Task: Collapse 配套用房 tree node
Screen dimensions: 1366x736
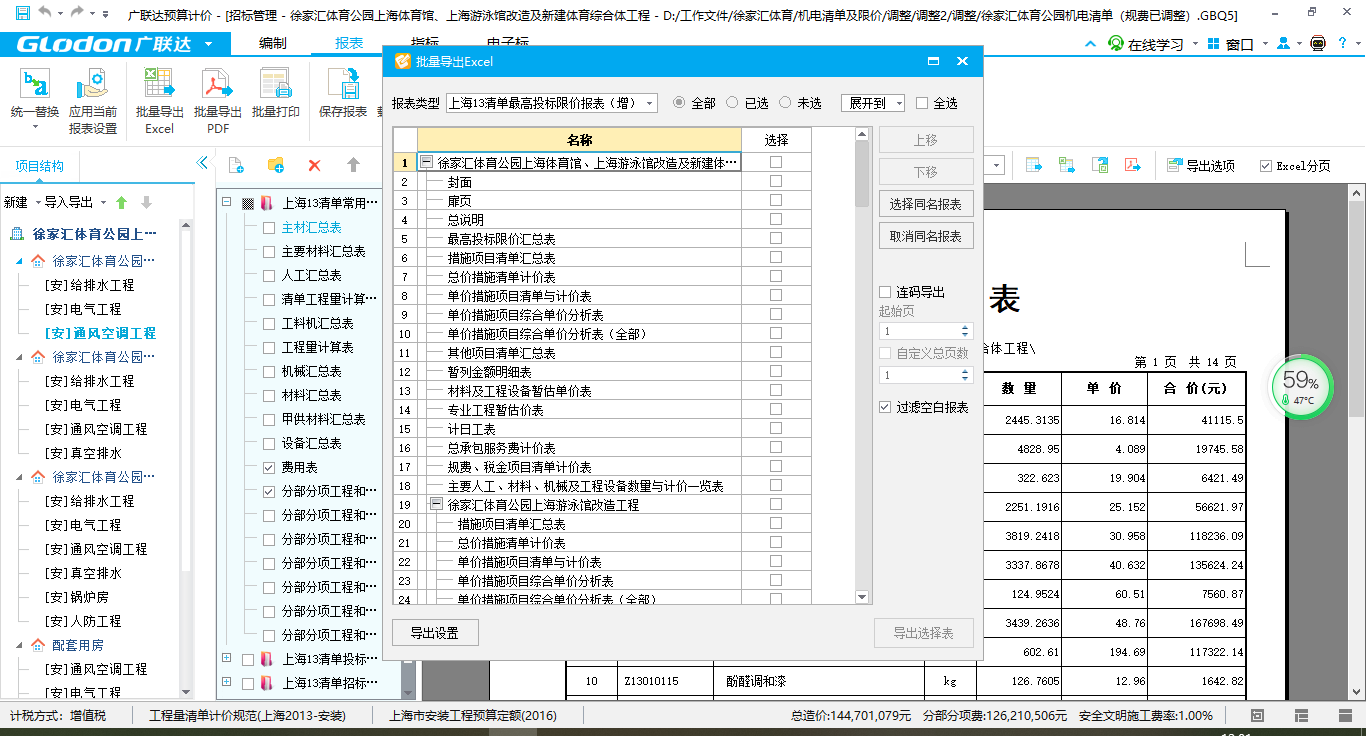Action: point(19,645)
